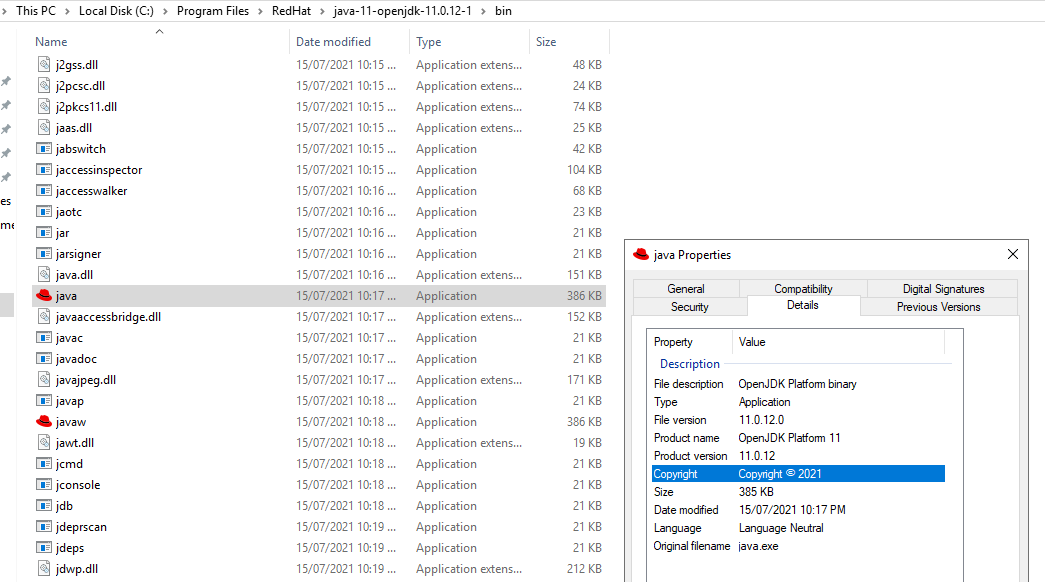Click the jdb application icon
The width and height of the screenshot is (1045, 582).
(44, 506)
